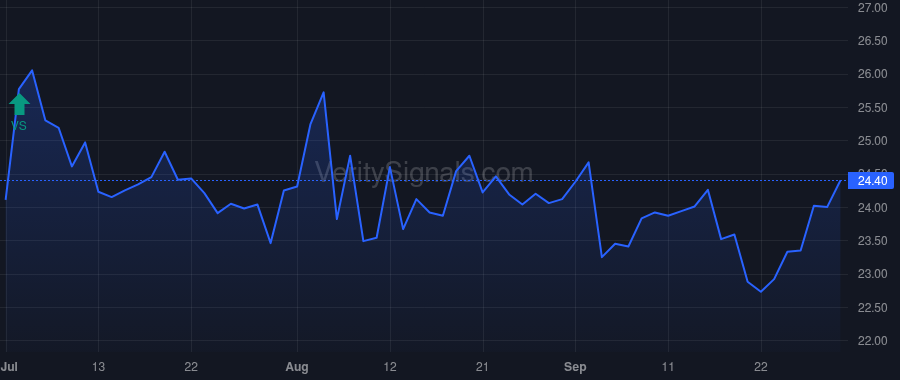Select the 27.00 price axis label
The width and height of the screenshot is (900, 380).
(872, 7)
